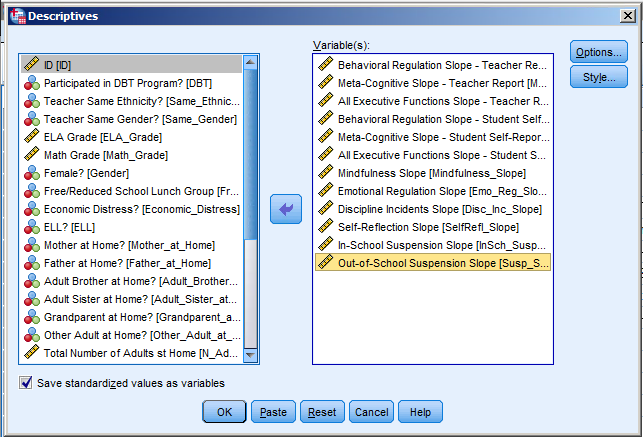The image size is (643, 437).
Task: Select 'All Executive Functions Slope - Student S...' item
Action: click(433, 155)
